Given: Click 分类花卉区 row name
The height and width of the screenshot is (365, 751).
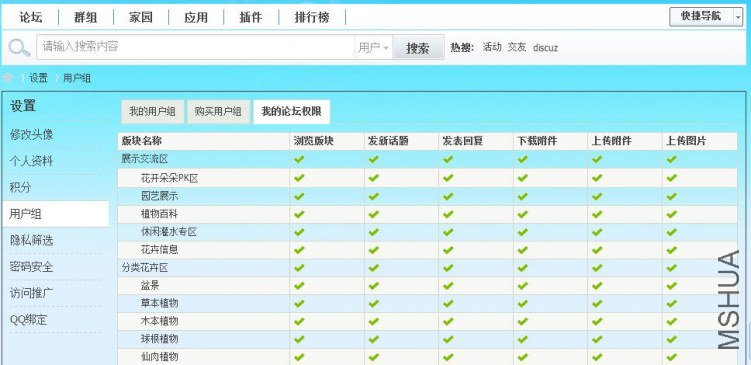Looking at the screenshot, I should pyautogui.click(x=145, y=268).
